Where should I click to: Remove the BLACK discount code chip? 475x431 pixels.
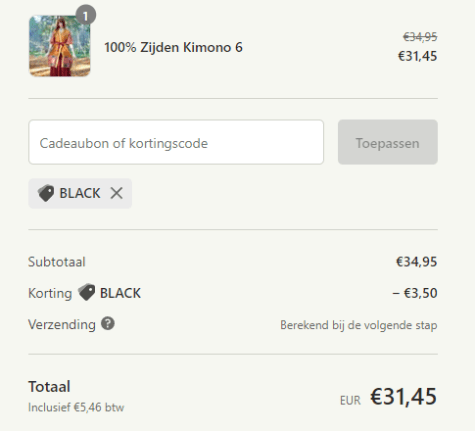pyautogui.click(x=116, y=193)
